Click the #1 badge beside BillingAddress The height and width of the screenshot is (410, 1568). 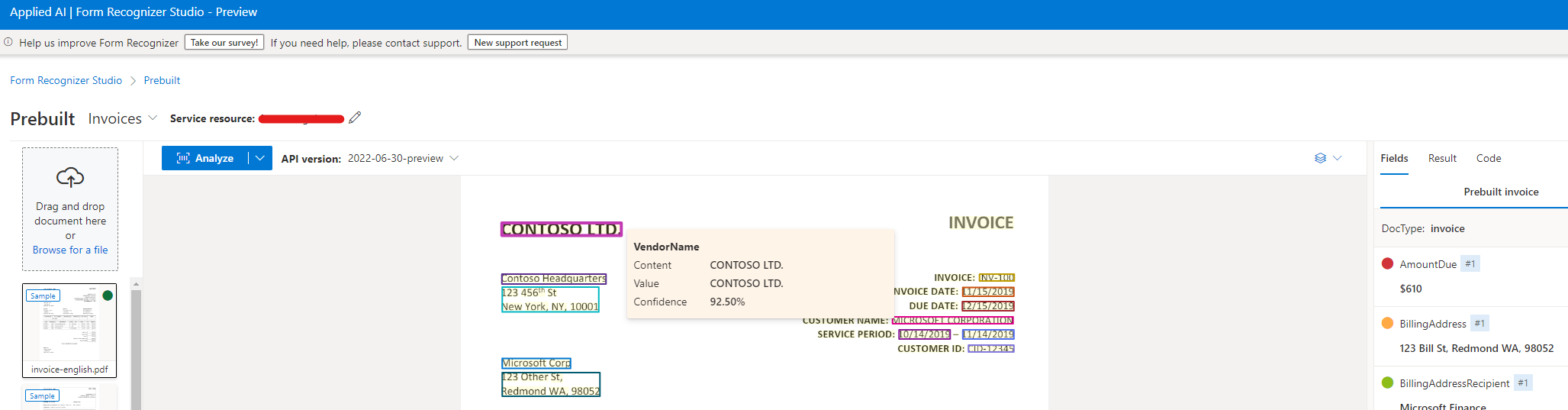point(1479,323)
